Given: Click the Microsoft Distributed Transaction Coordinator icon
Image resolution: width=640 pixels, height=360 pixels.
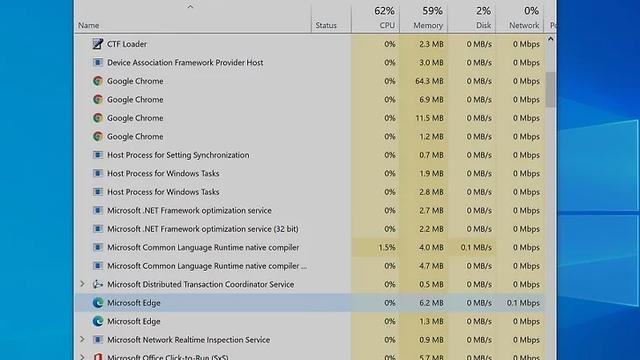Looking at the screenshot, I should pos(98,284).
